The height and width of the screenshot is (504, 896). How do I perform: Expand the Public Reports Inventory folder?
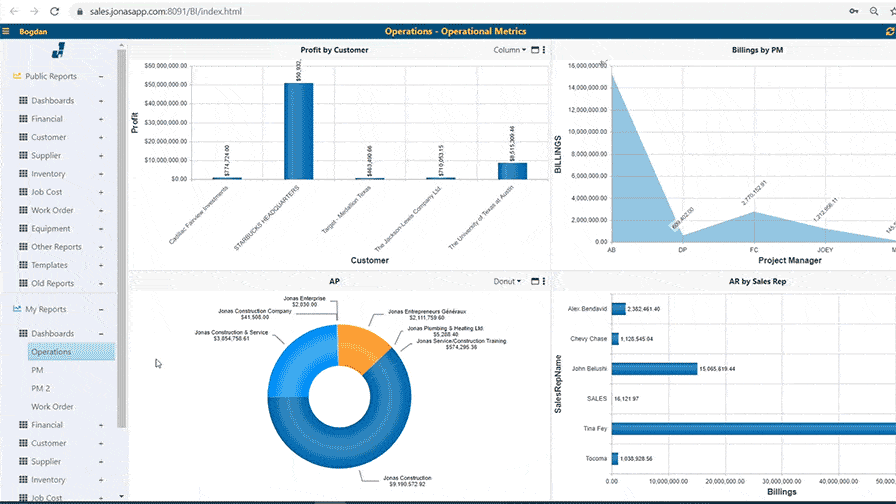coord(101,174)
